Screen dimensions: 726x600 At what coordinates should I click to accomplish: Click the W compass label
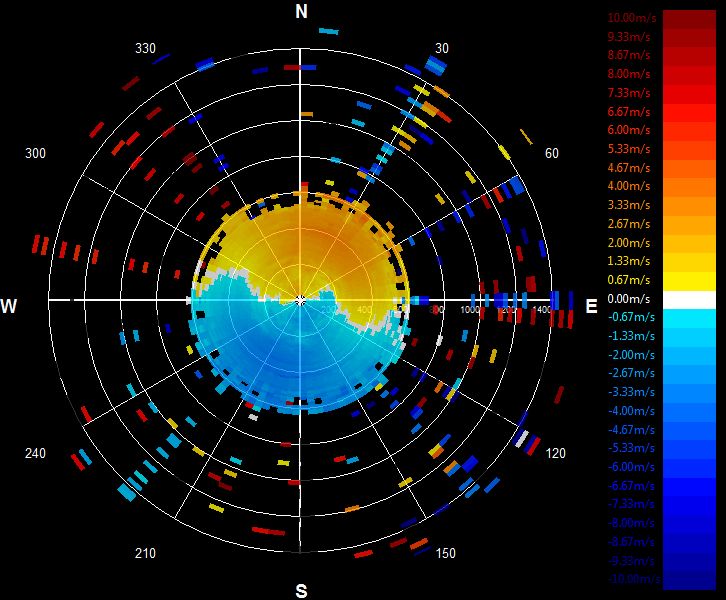point(9,306)
